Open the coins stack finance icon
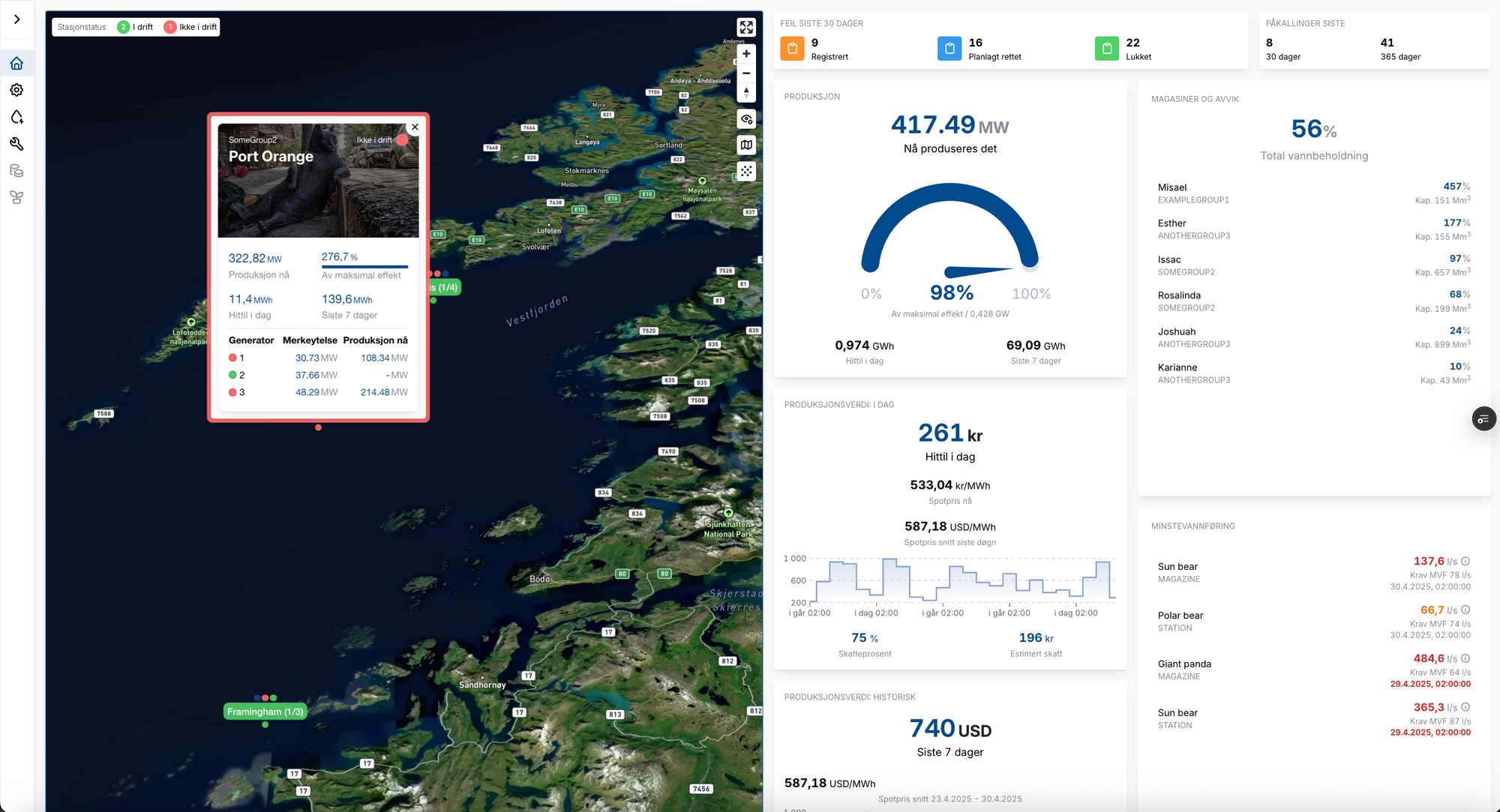 tap(16, 171)
